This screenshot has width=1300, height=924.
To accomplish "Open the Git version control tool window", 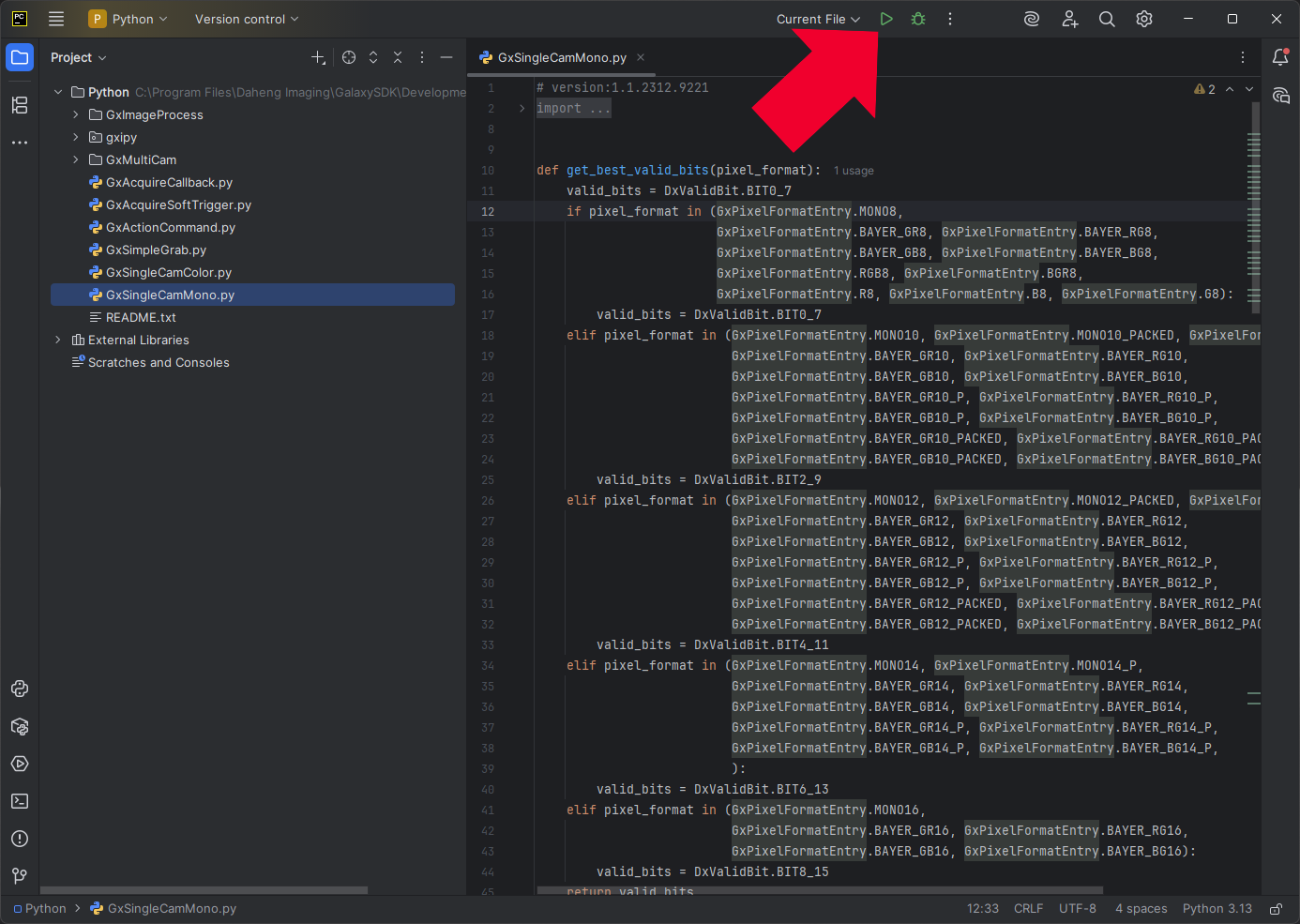I will (x=20, y=876).
